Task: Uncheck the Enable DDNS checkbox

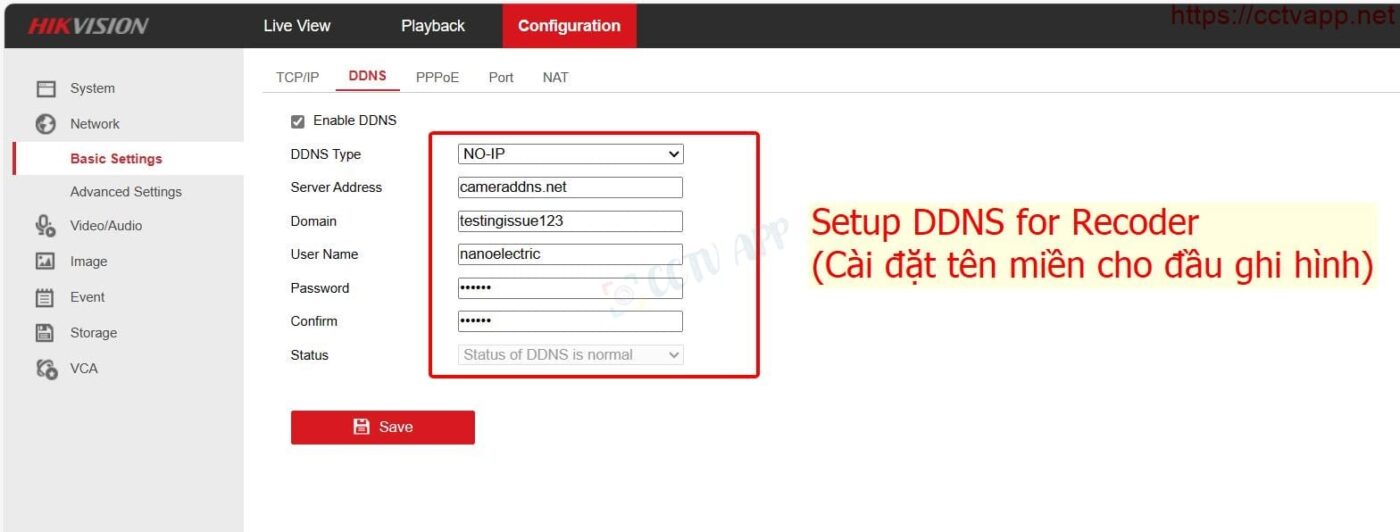Action: click(297, 121)
